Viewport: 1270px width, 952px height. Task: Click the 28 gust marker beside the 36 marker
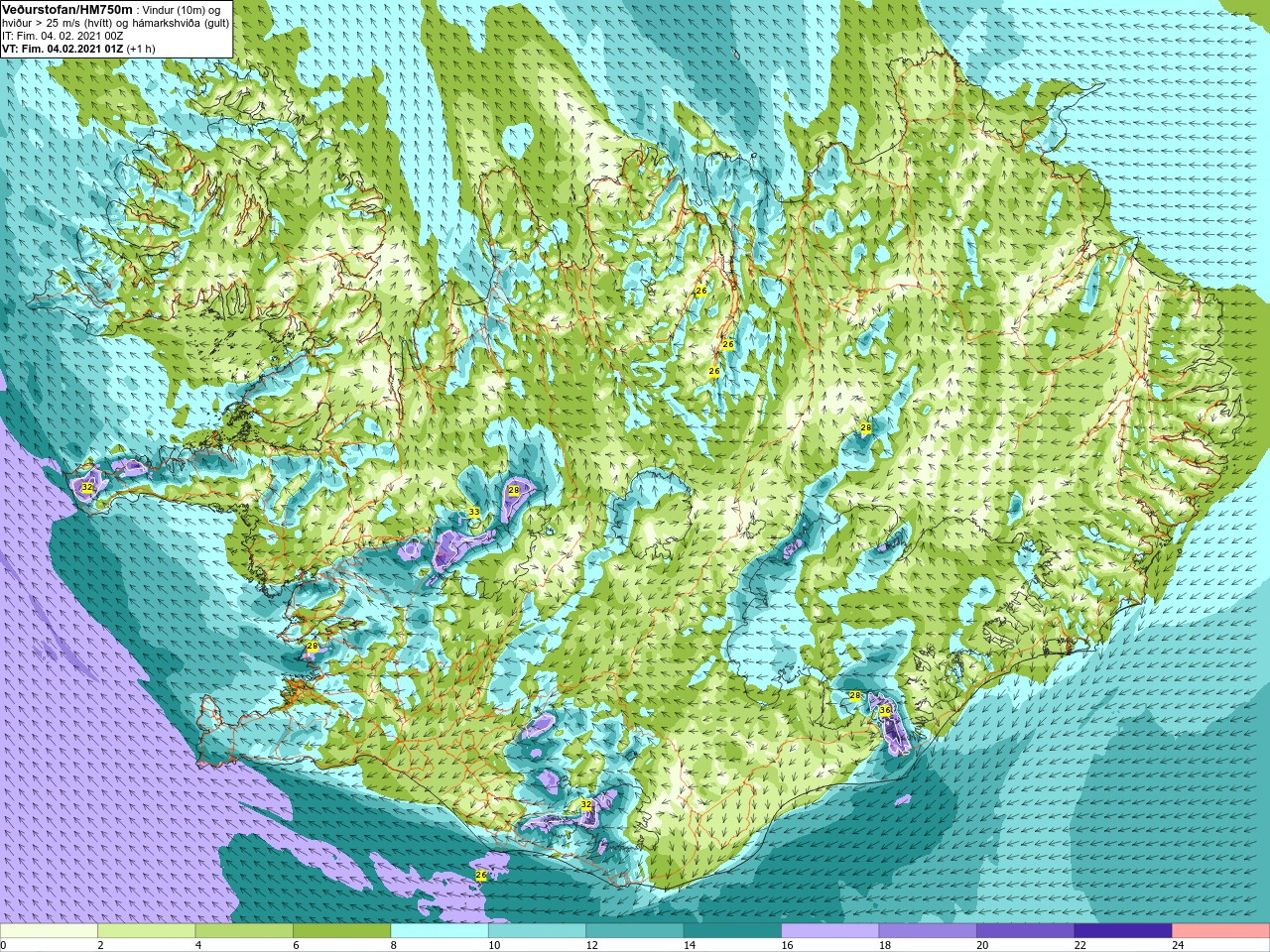tap(855, 696)
